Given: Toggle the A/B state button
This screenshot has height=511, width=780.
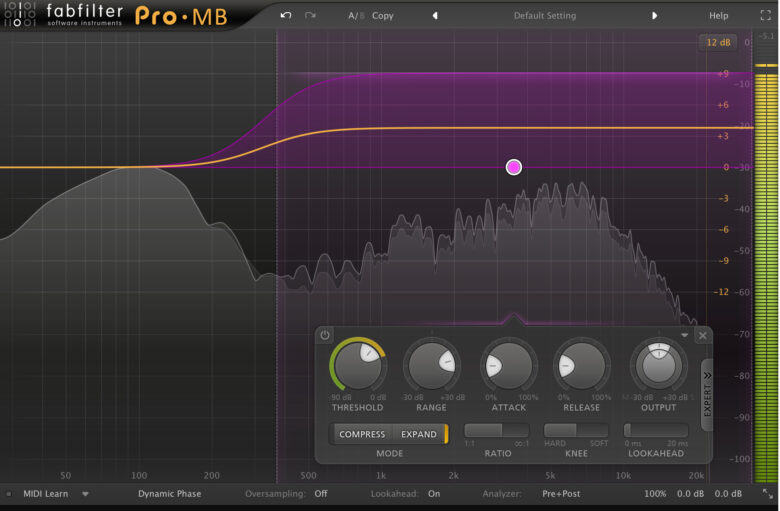Looking at the screenshot, I should click(356, 15).
